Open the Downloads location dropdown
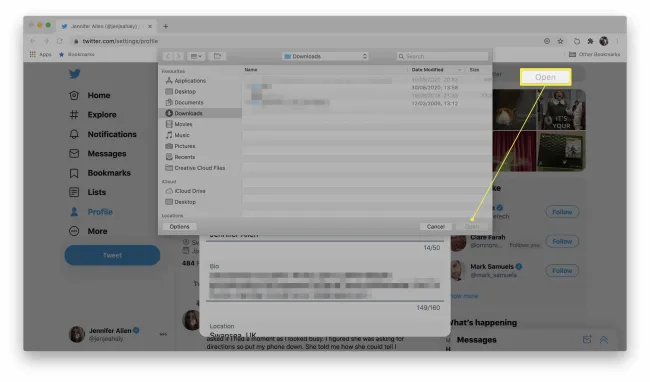The height and width of the screenshot is (382, 650). pyautogui.click(x=325, y=56)
